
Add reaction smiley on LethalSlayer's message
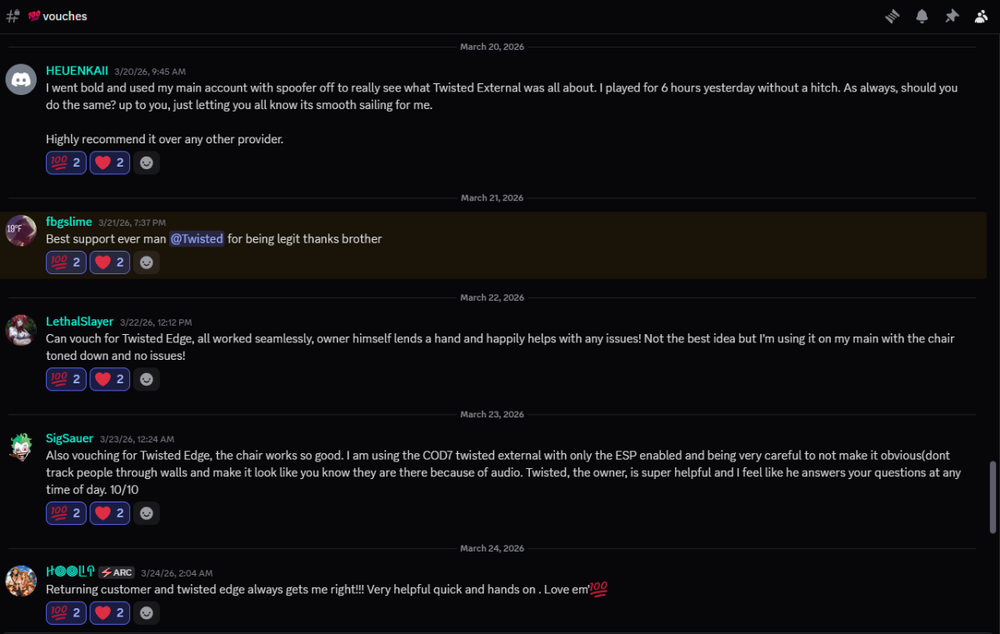(147, 379)
